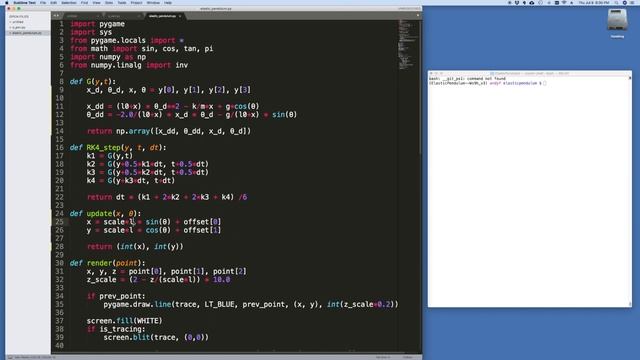Open the Help menu

coord(168,2)
